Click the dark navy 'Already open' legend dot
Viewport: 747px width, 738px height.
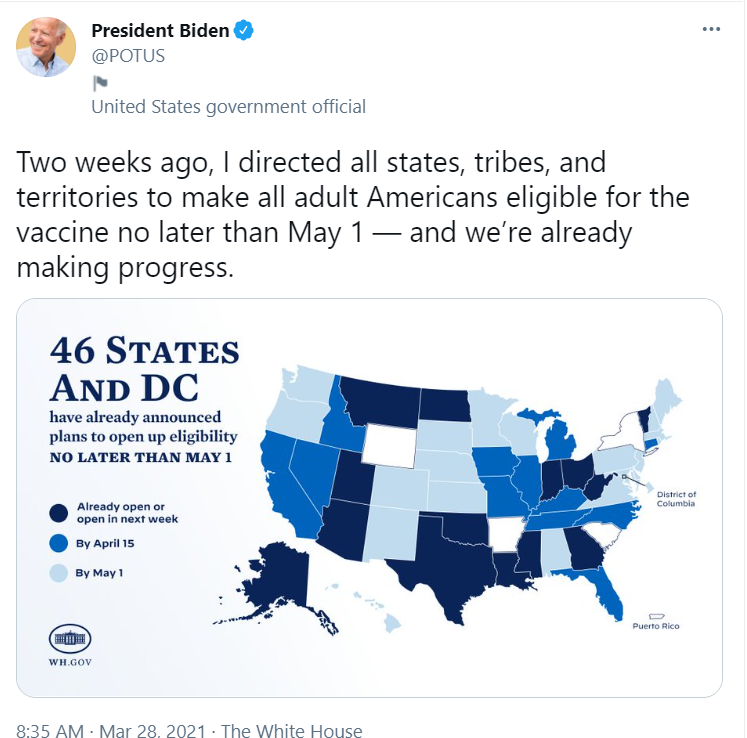[x=59, y=513]
